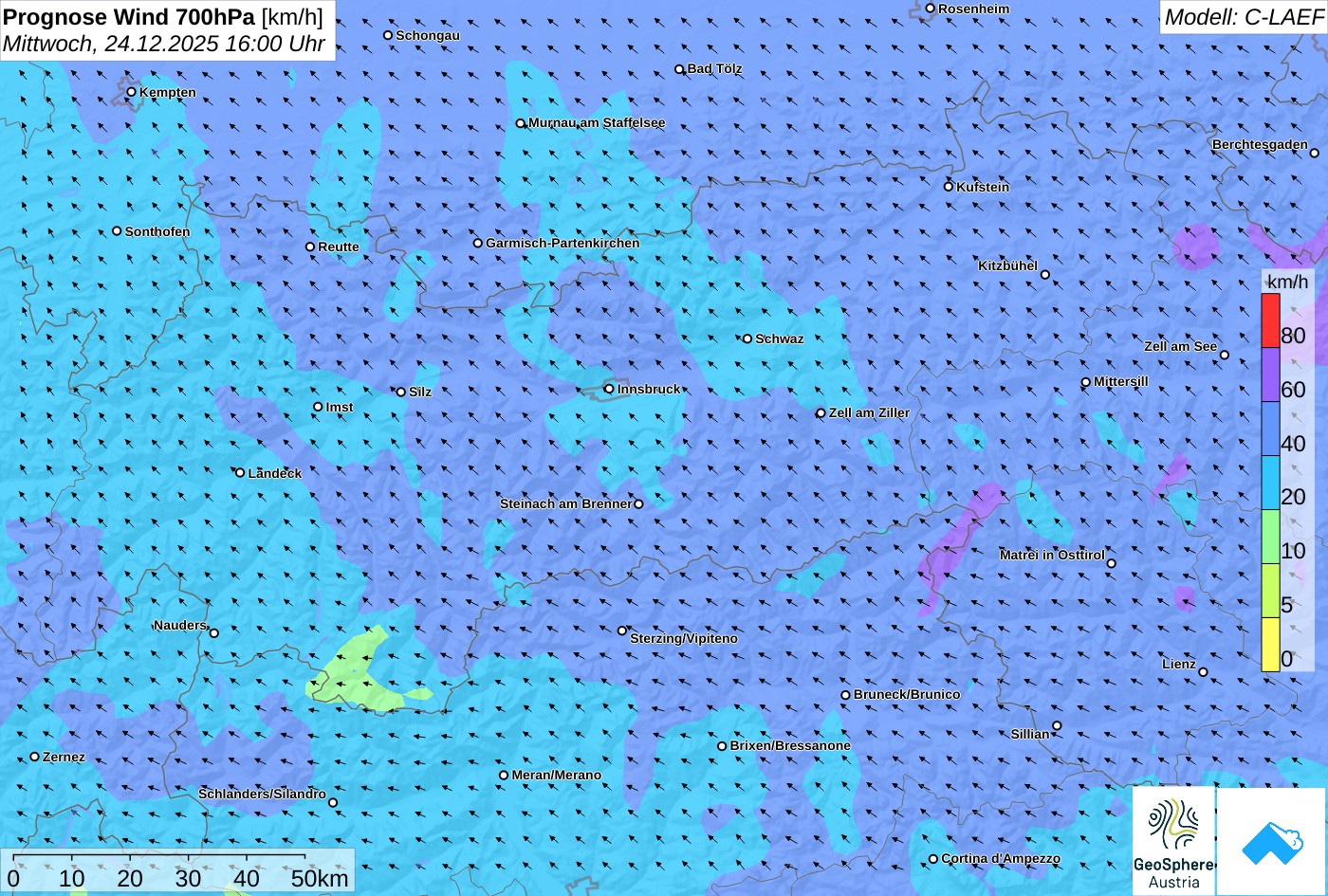Screen dimensions: 1328x896
Task: Click the Nauders marker dot
Action: (214, 633)
